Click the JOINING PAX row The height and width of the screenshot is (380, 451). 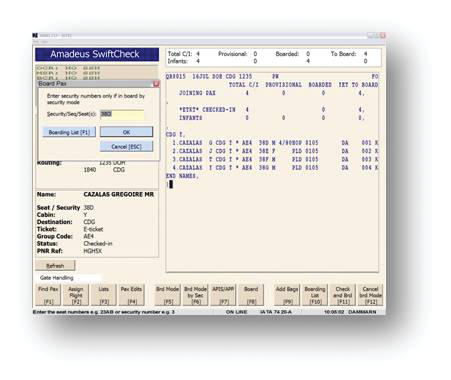point(272,93)
